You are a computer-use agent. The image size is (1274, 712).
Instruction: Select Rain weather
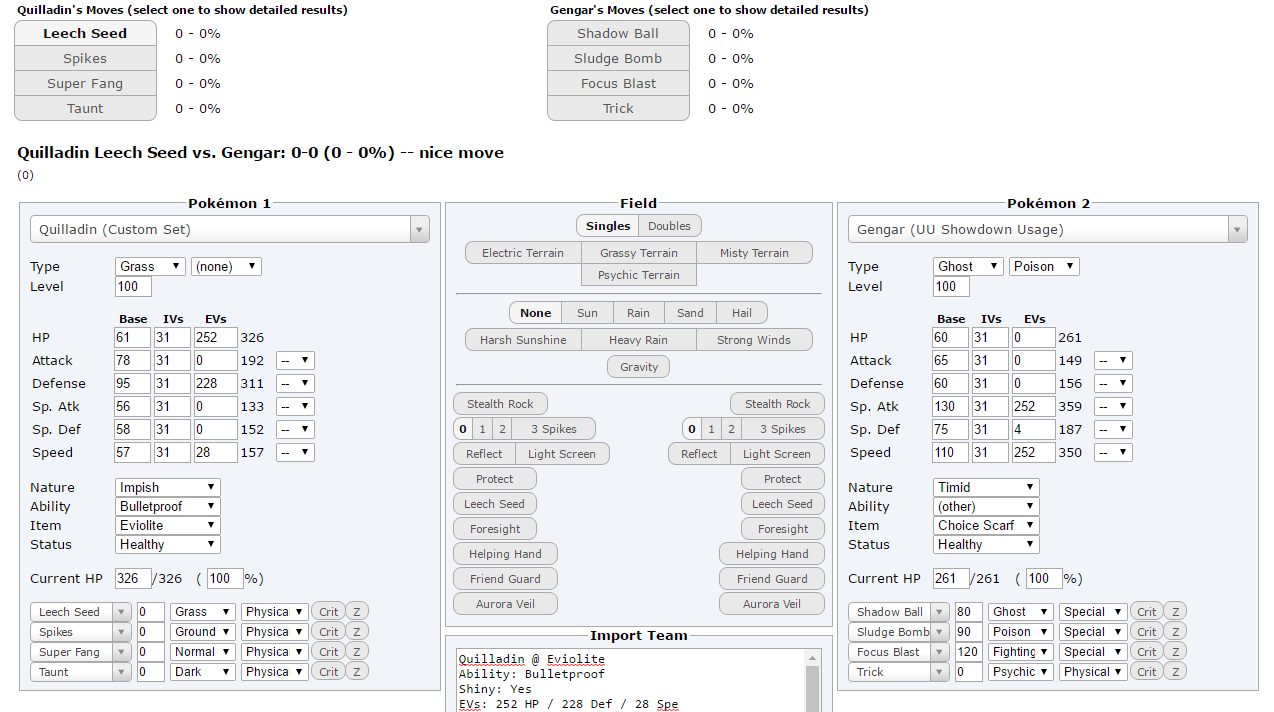[639, 313]
